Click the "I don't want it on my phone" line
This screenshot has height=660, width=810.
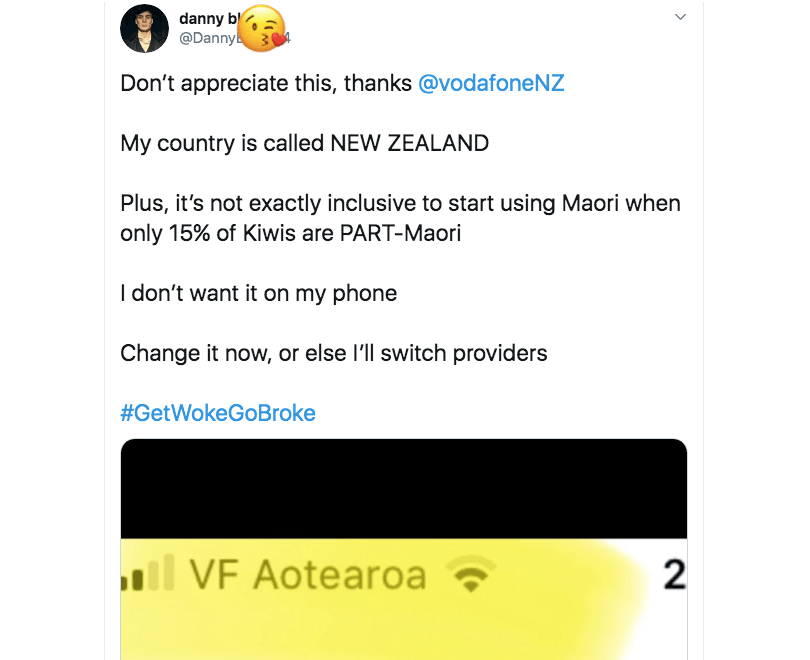[x=258, y=293]
